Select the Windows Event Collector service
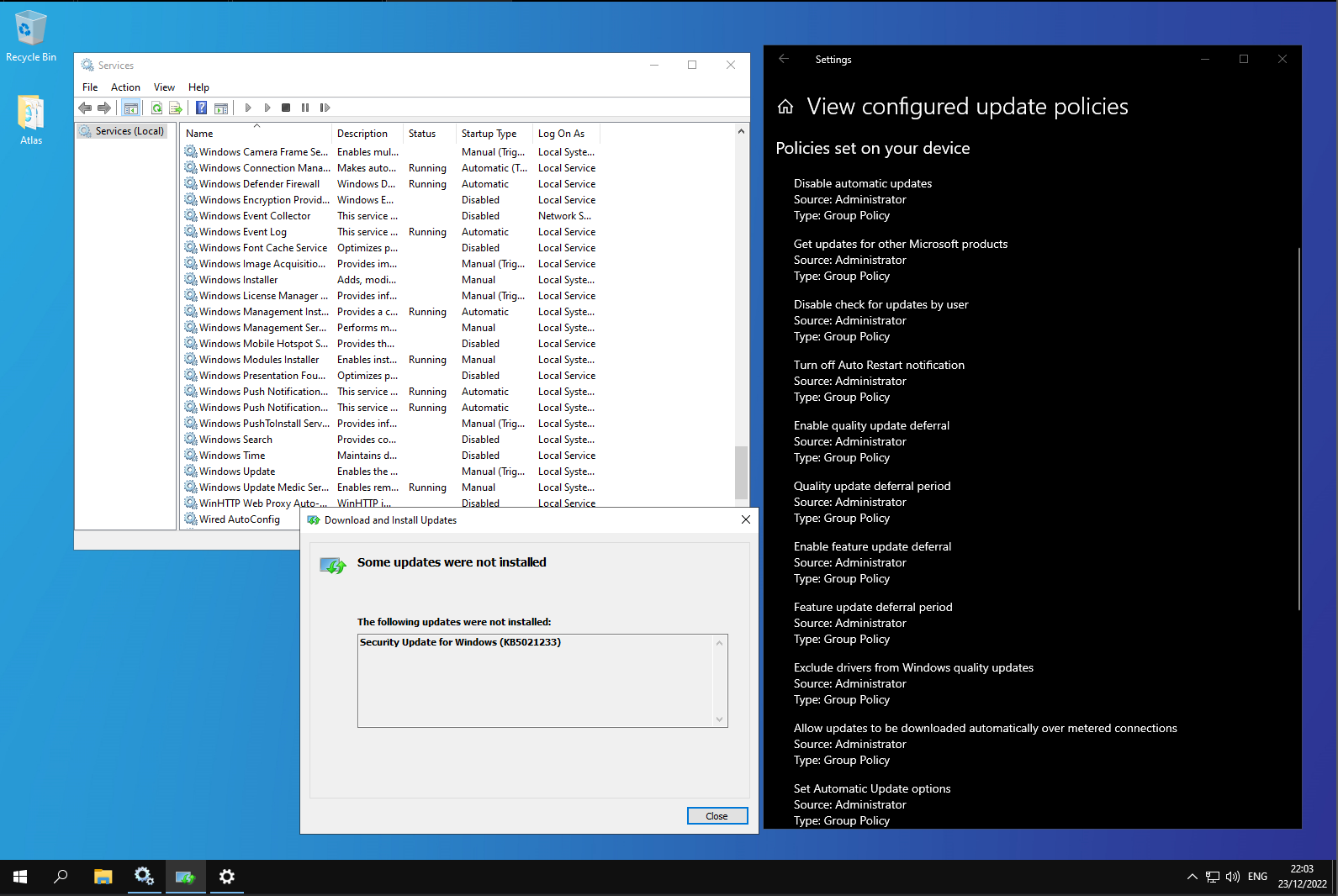Screen dimensions: 1338x896 [x=390, y=216]
